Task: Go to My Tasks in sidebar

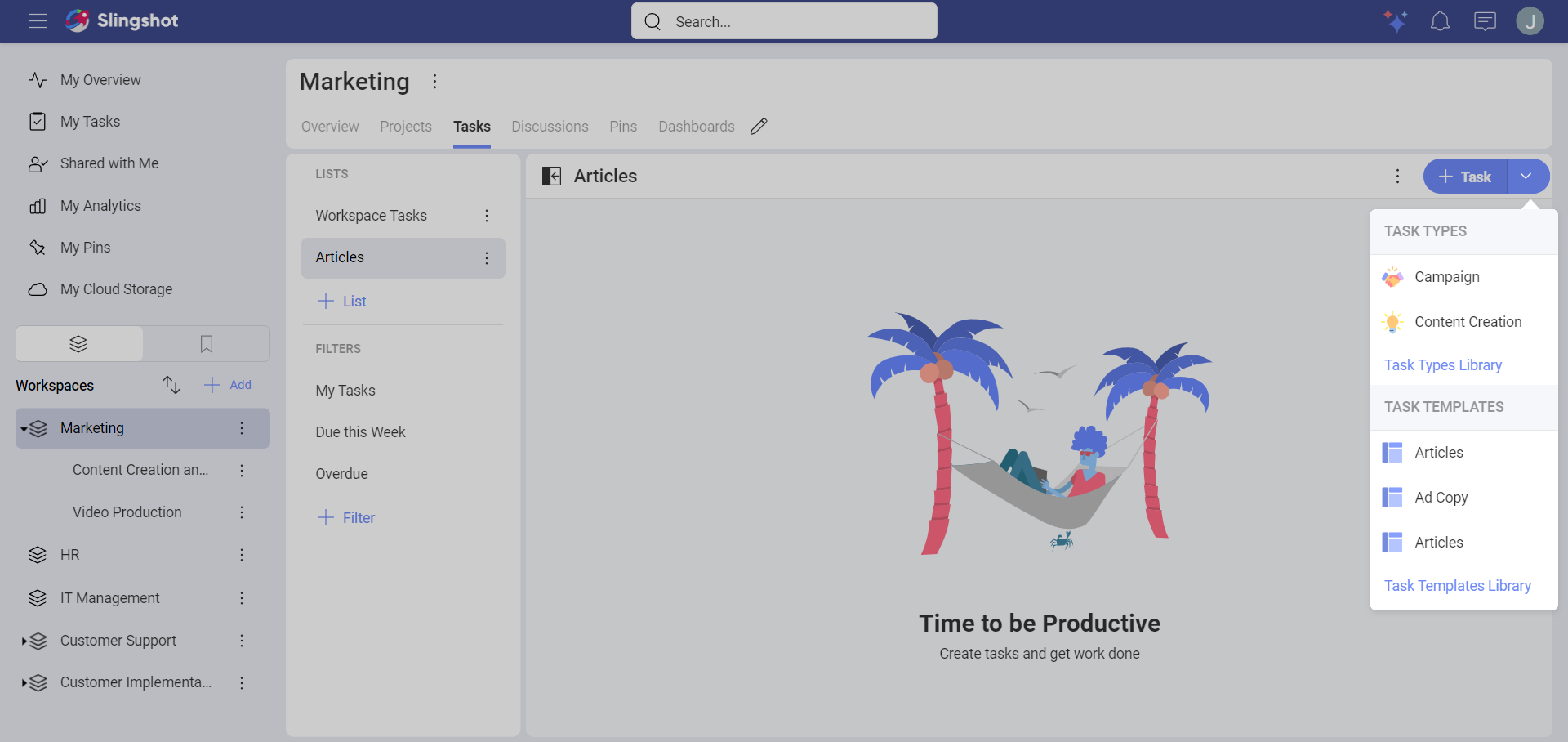Action: click(x=90, y=122)
